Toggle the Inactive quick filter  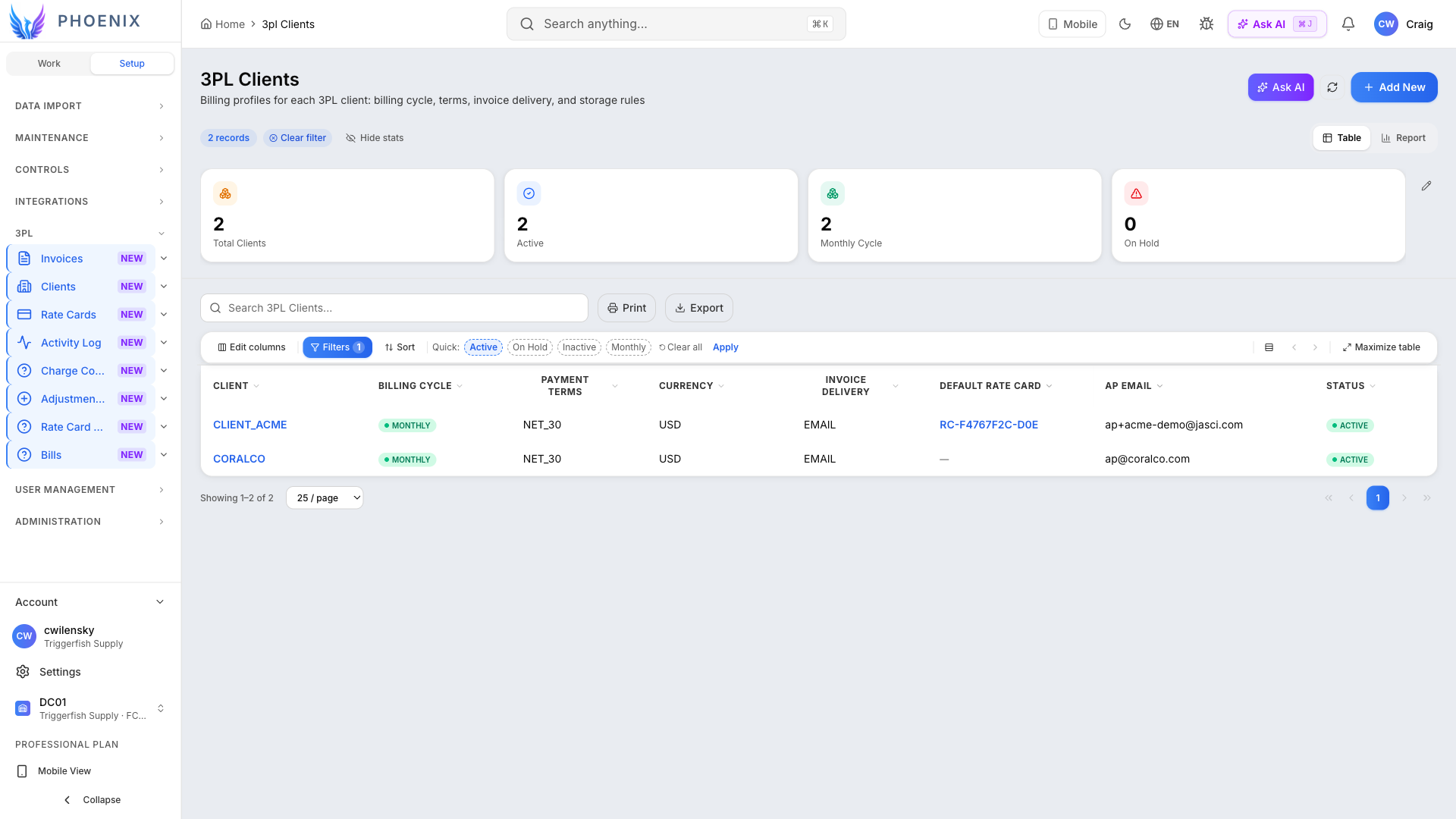click(x=579, y=347)
